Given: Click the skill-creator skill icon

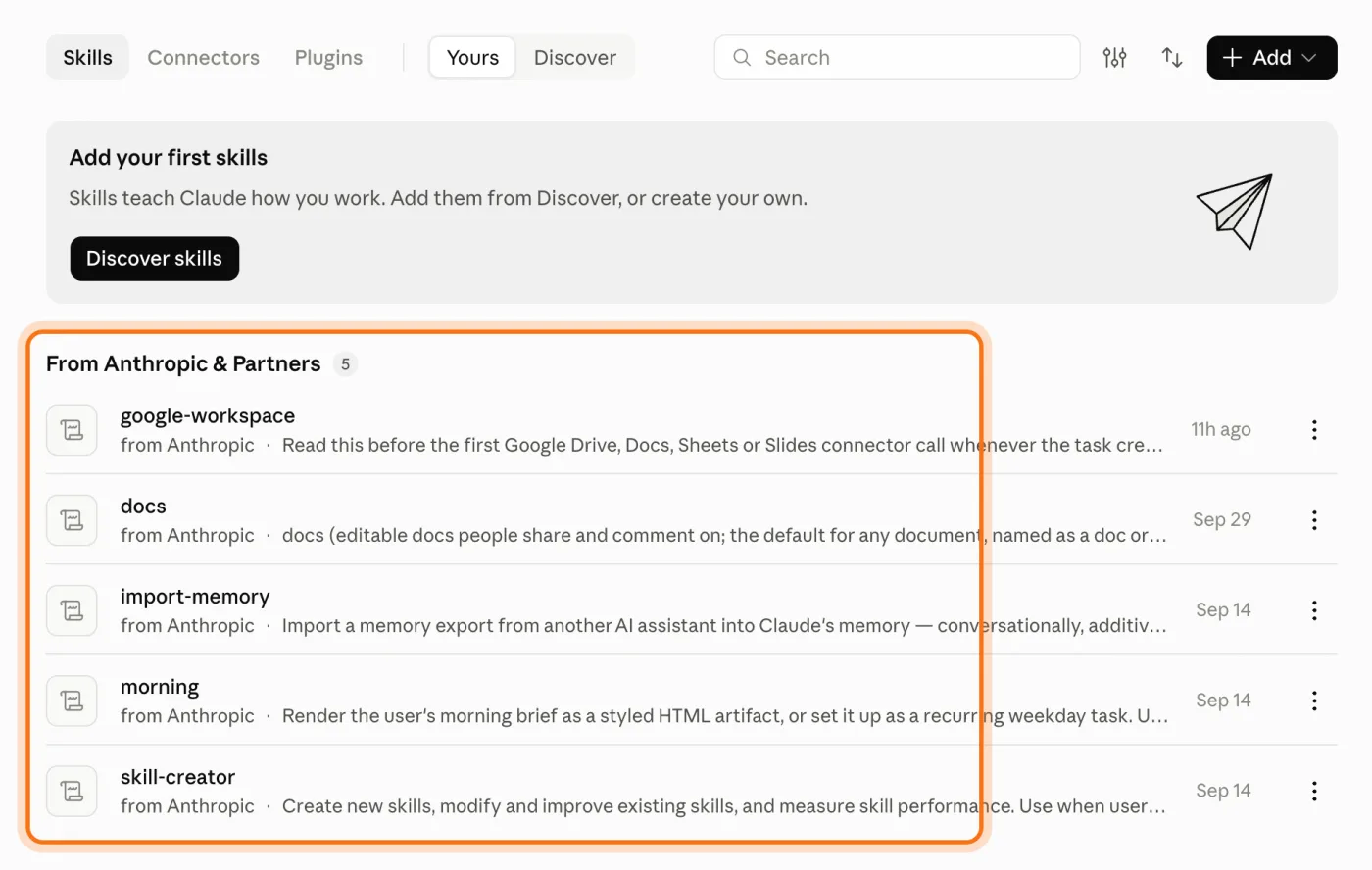Looking at the screenshot, I should (72, 791).
